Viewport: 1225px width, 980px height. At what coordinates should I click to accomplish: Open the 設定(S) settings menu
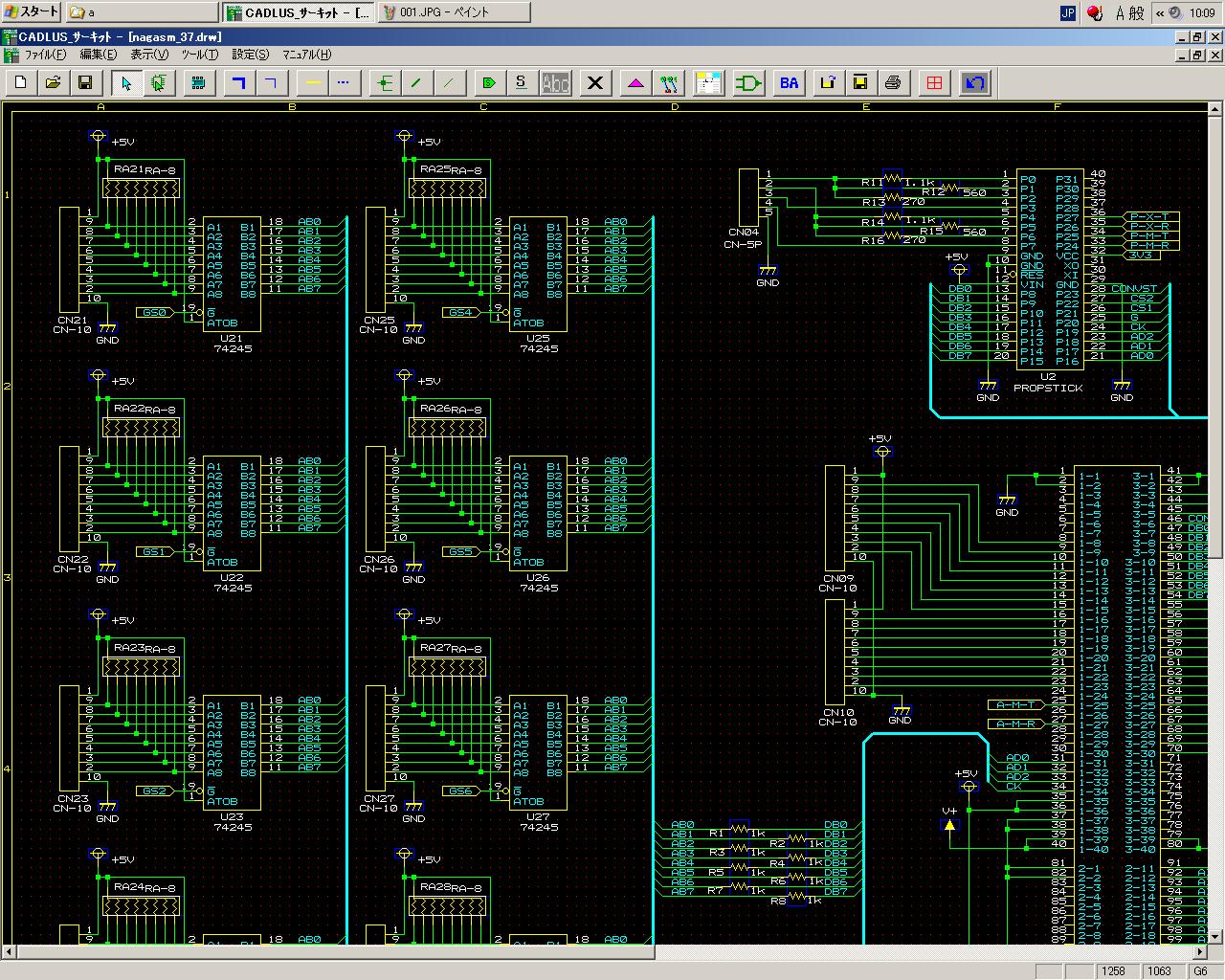251,55
